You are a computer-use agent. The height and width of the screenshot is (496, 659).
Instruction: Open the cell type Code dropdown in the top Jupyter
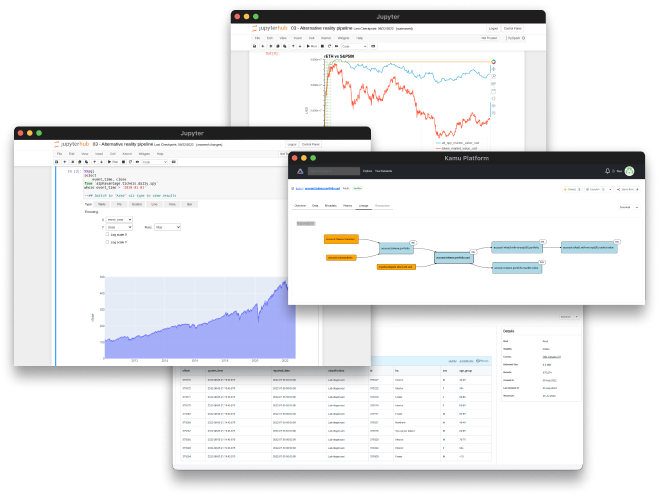pyautogui.click(x=354, y=46)
